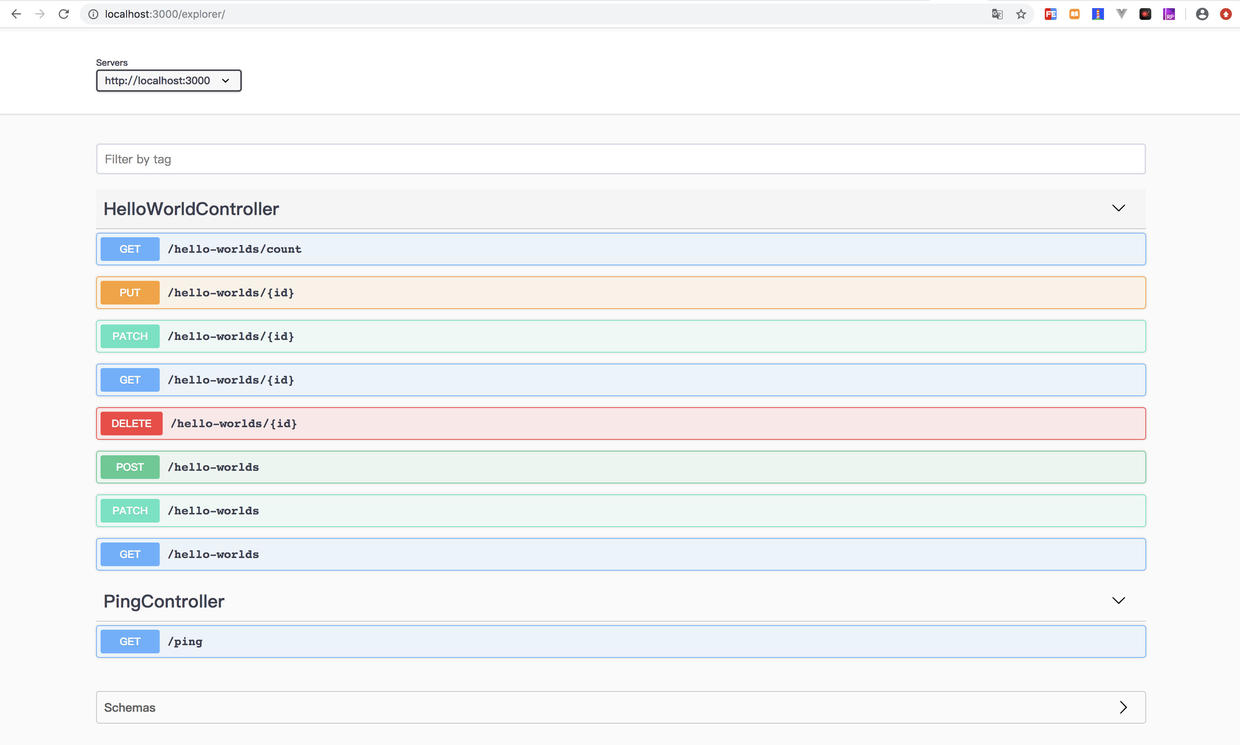
Task: Expand GET /hello-worlds/{id} operation
Action: point(620,380)
